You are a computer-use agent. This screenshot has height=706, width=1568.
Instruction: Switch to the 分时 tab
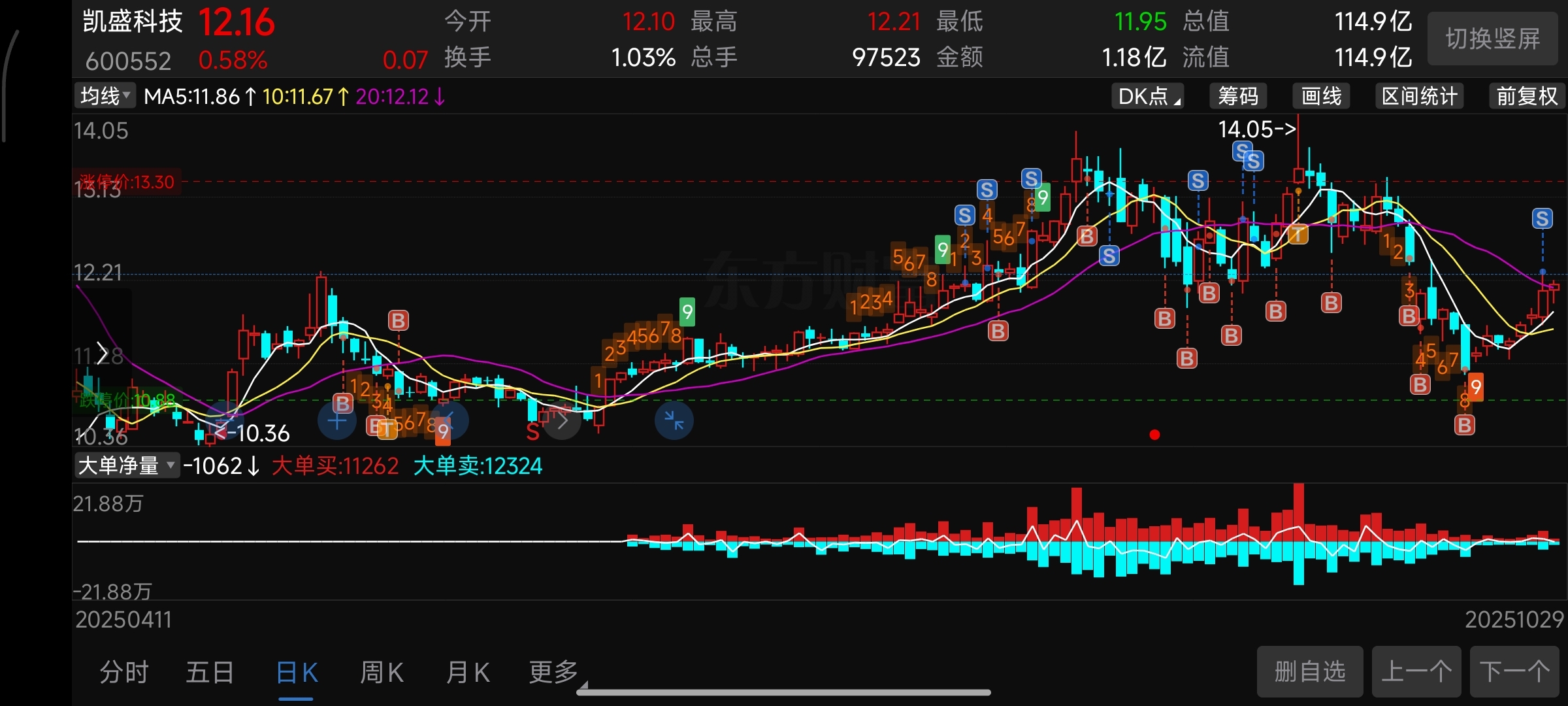coord(124,672)
